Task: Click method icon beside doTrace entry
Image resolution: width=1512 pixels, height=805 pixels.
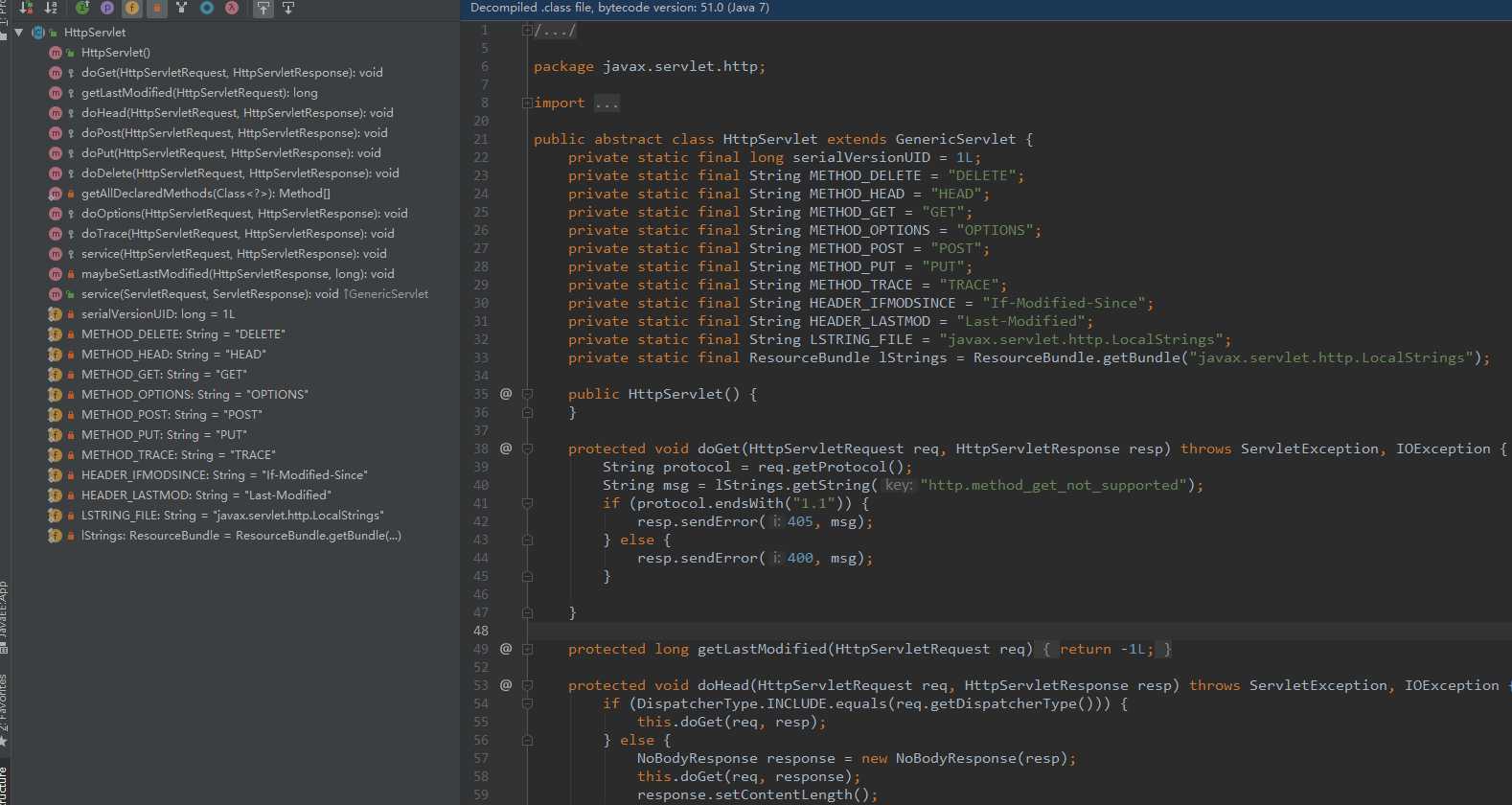Action: 55,234
